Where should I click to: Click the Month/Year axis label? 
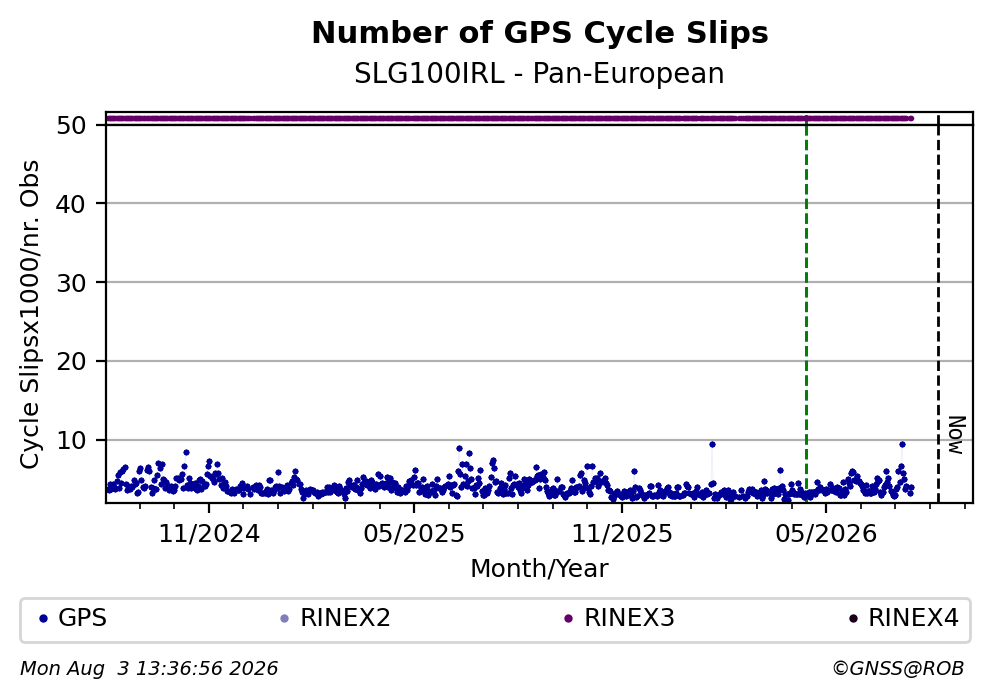(x=539, y=569)
